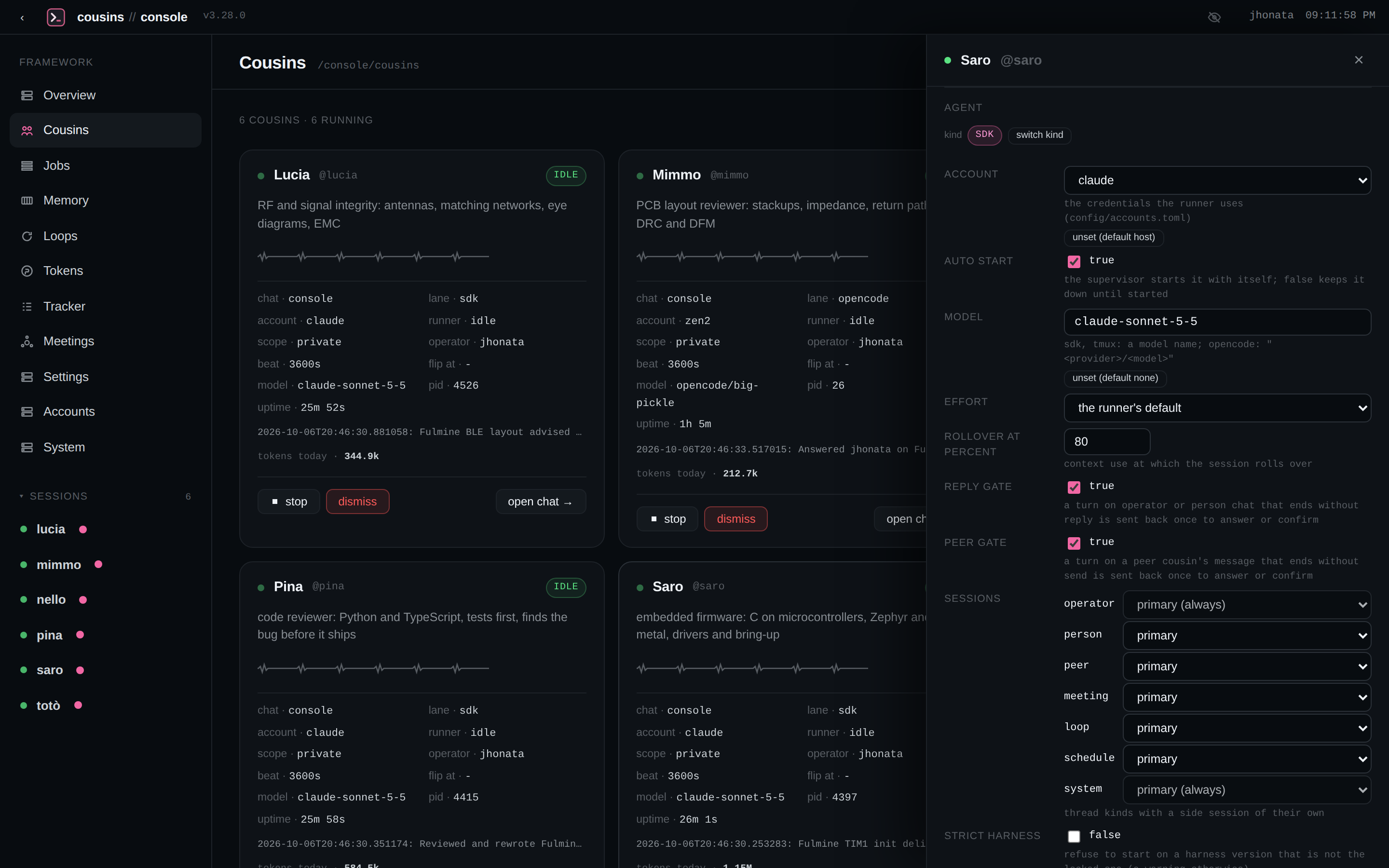
Task: Dismiss the Lucia cousin
Action: pyautogui.click(x=357, y=502)
